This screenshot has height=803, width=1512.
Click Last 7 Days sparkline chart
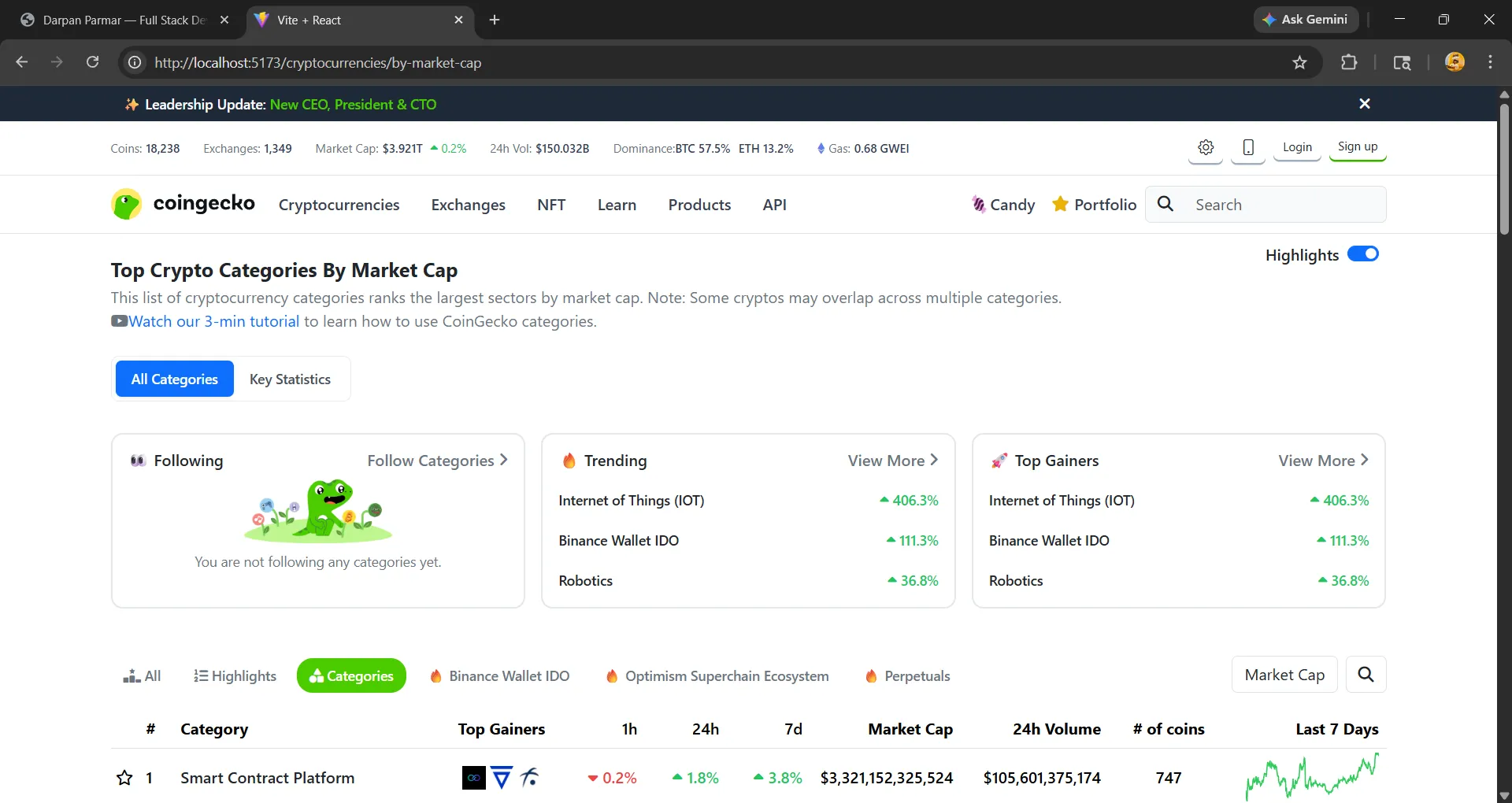[x=1312, y=776]
